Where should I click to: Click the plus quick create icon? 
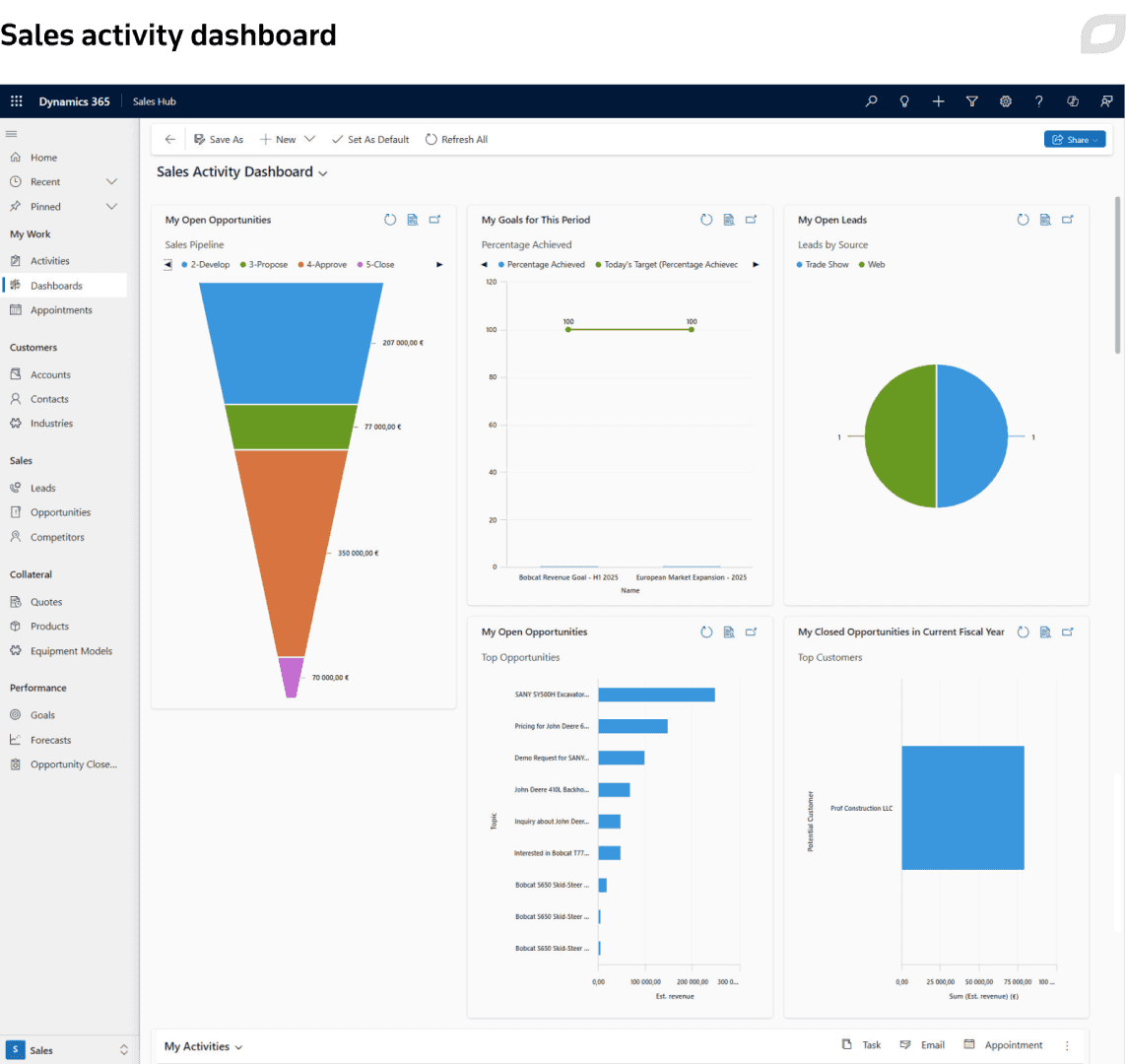point(939,101)
